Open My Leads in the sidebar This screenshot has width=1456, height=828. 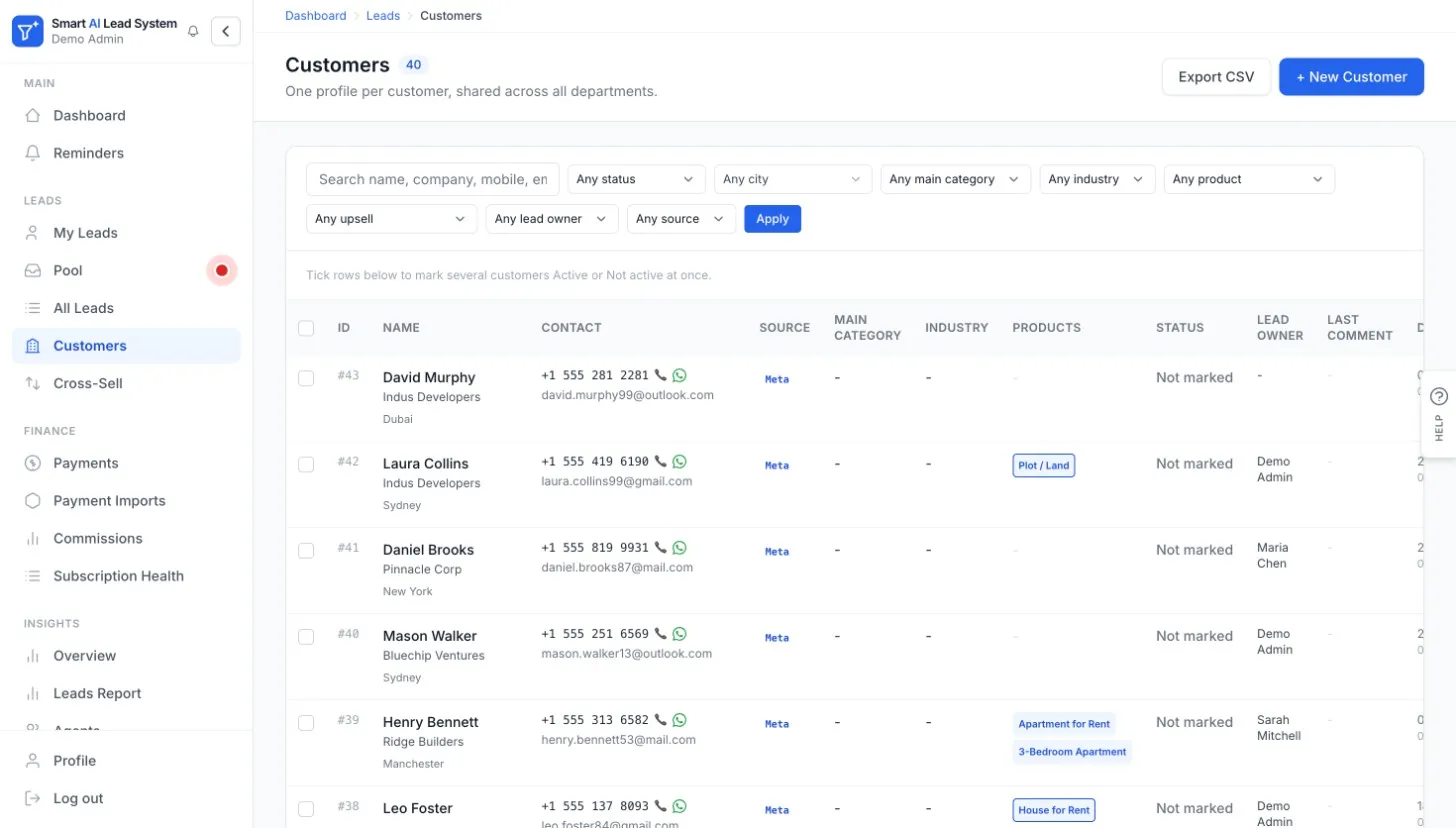pos(126,233)
